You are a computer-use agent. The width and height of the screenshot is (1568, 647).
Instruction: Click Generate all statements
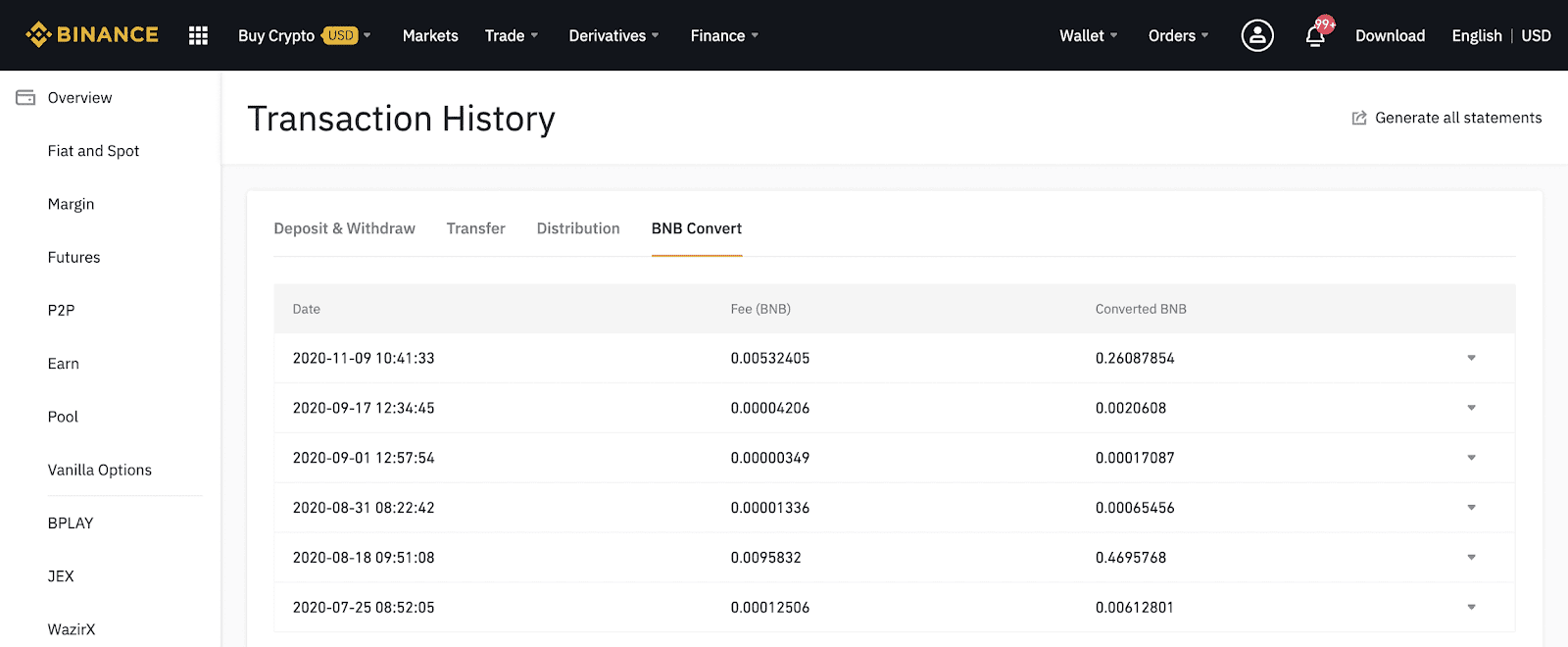point(1458,118)
